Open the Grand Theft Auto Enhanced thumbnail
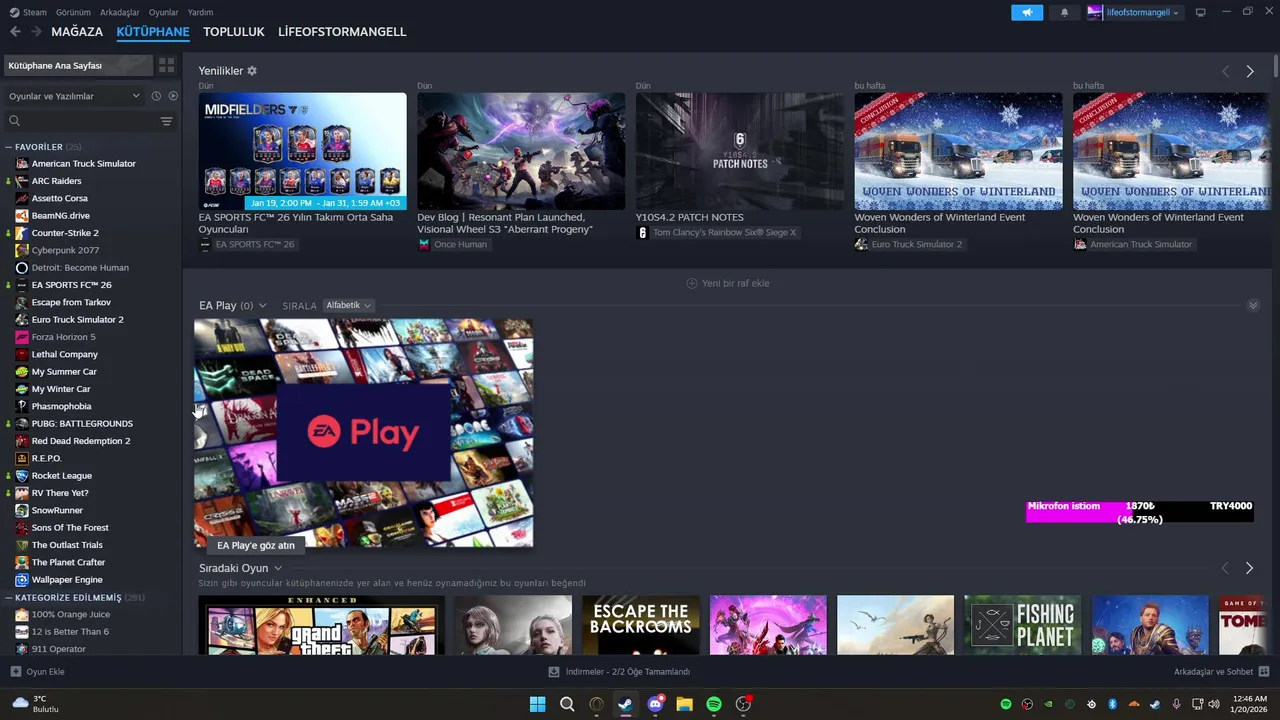This screenshot has width=1280, height=720. [321, 625]
